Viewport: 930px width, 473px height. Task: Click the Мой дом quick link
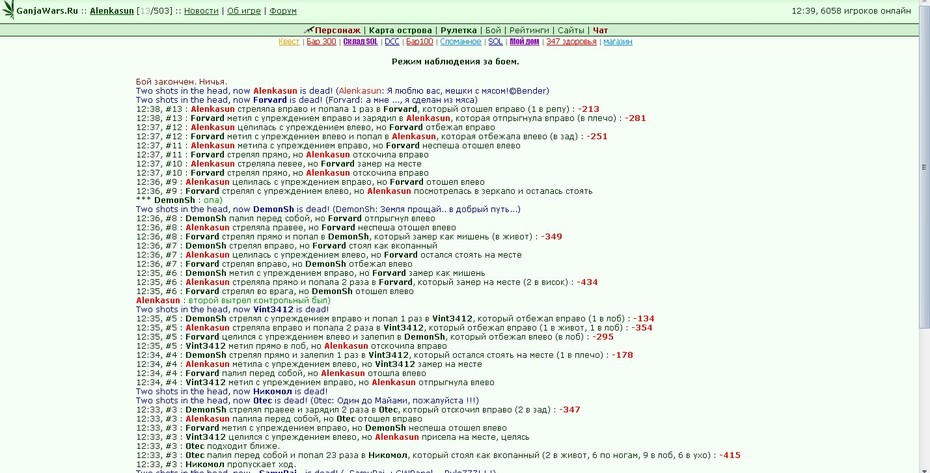(x=524, y=42)
